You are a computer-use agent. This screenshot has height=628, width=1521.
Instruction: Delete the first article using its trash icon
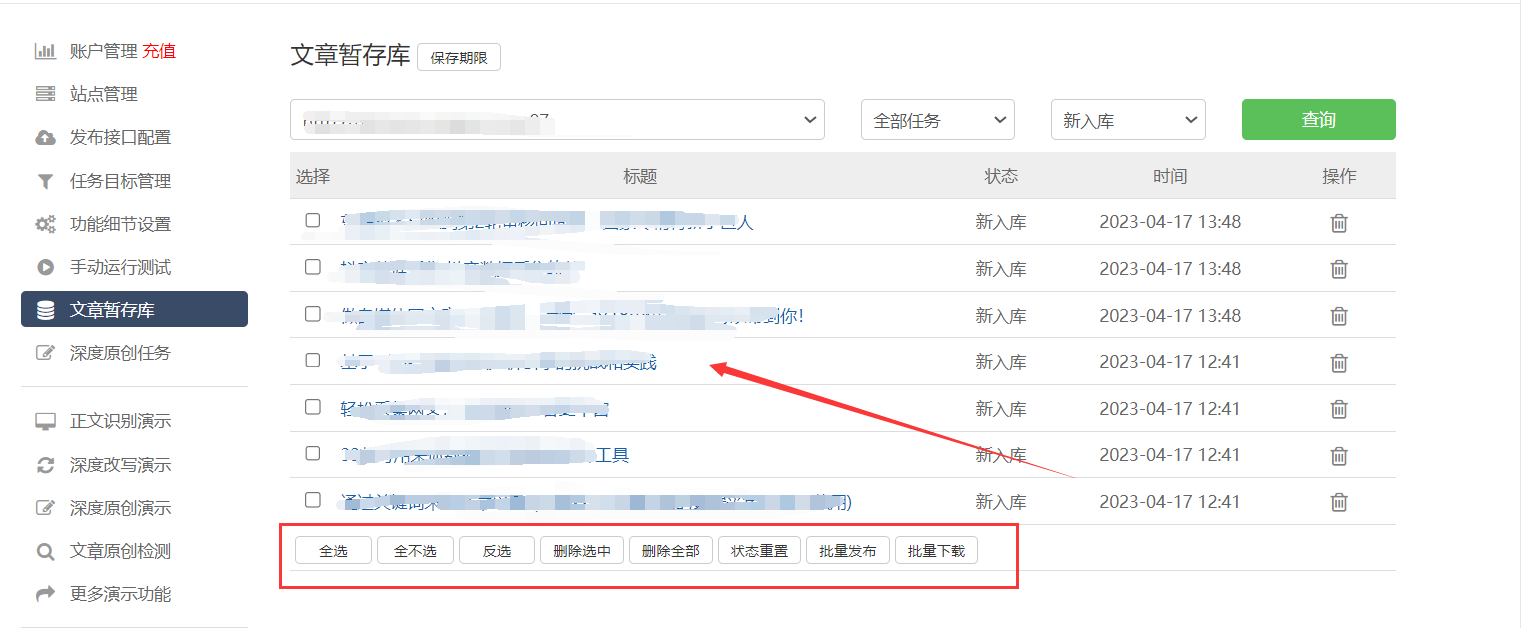click(1339, 223)
